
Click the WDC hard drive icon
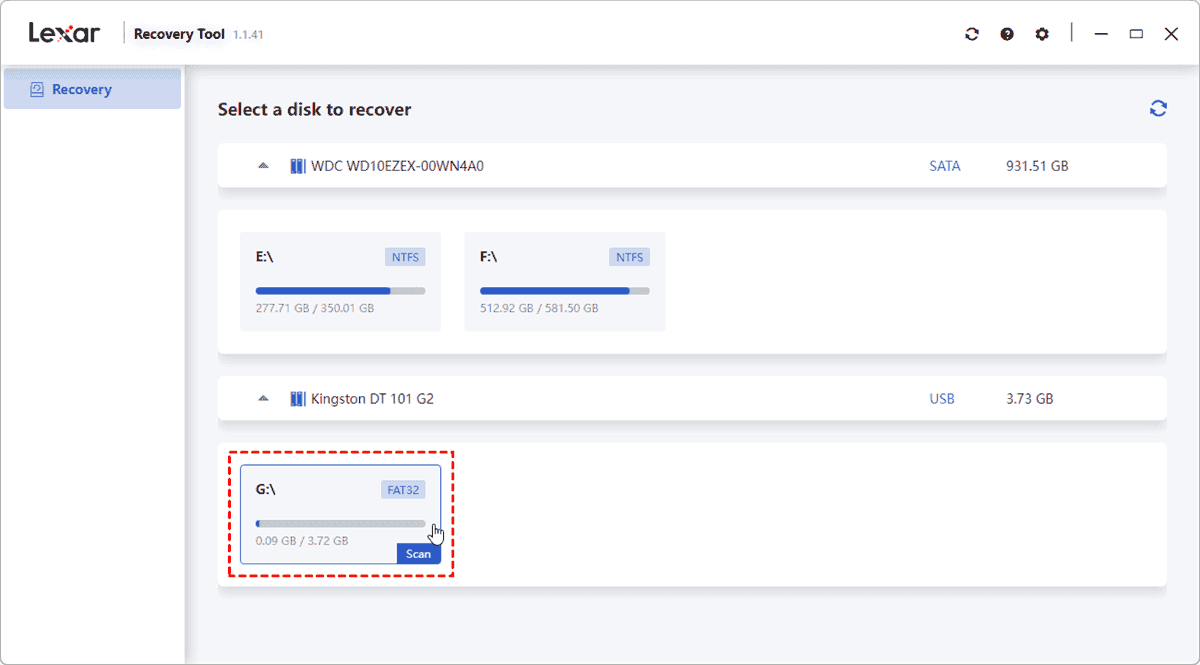[297, 166]
